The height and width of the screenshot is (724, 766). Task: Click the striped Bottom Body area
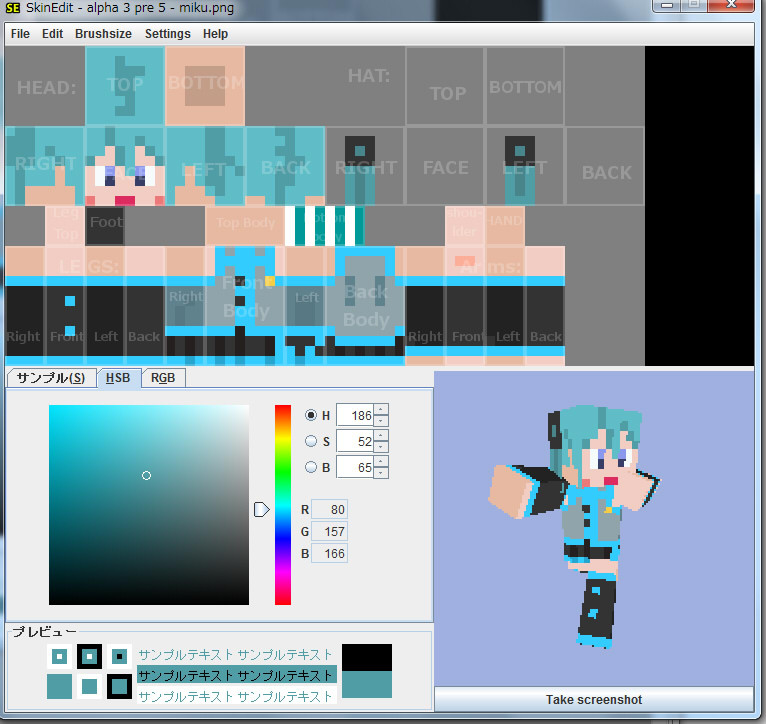pyautogui.click(x=324, y=226)
